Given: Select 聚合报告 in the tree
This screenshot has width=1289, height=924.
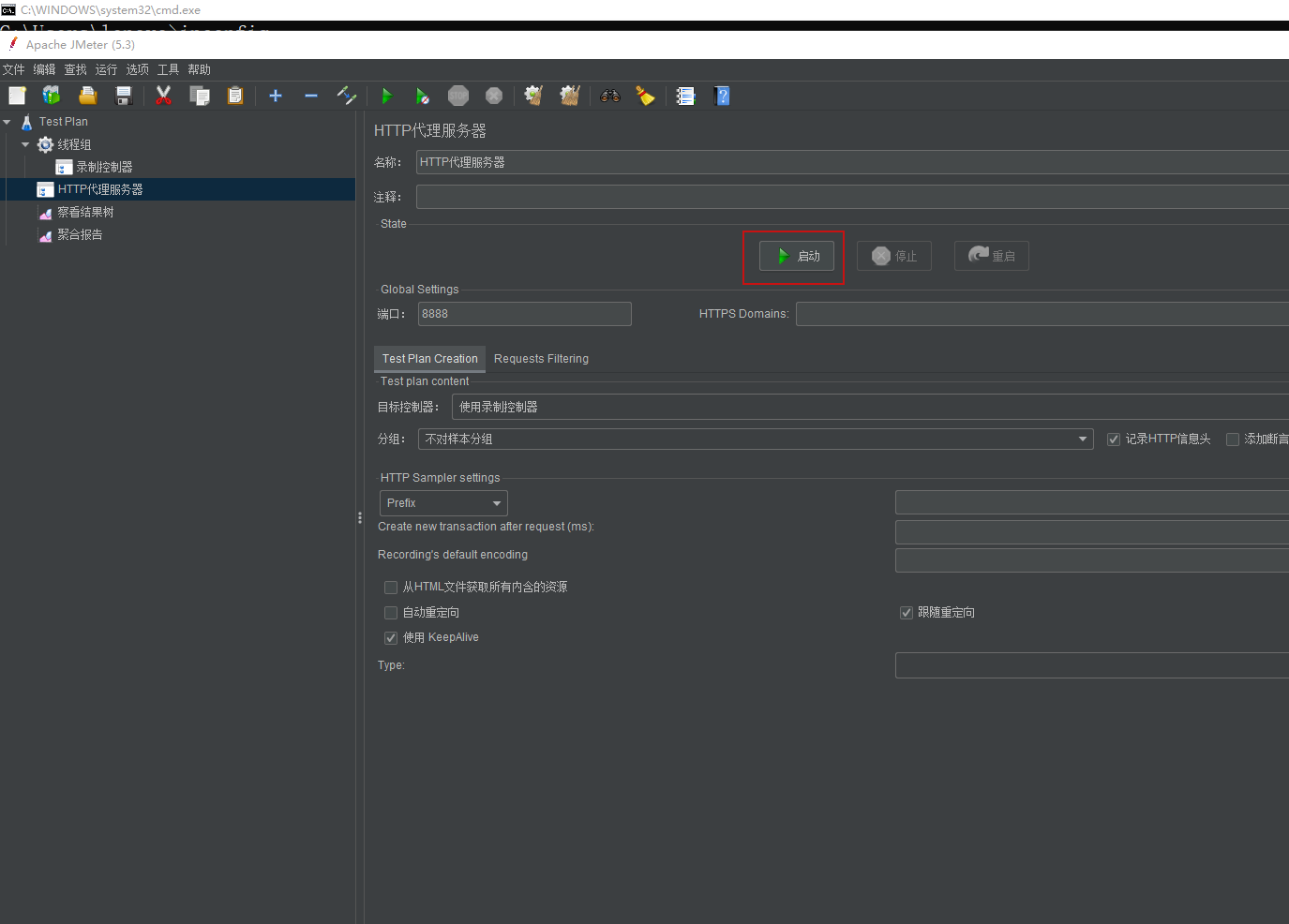Looking at the screenshot, I should 80,234.
